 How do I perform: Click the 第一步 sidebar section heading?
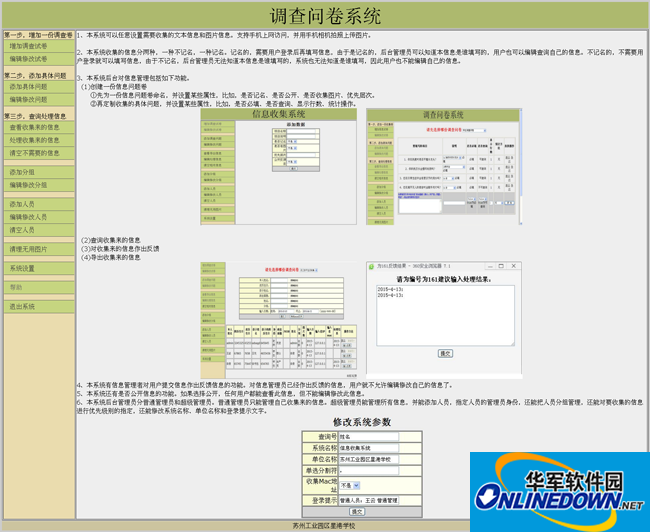click(39, 35)
